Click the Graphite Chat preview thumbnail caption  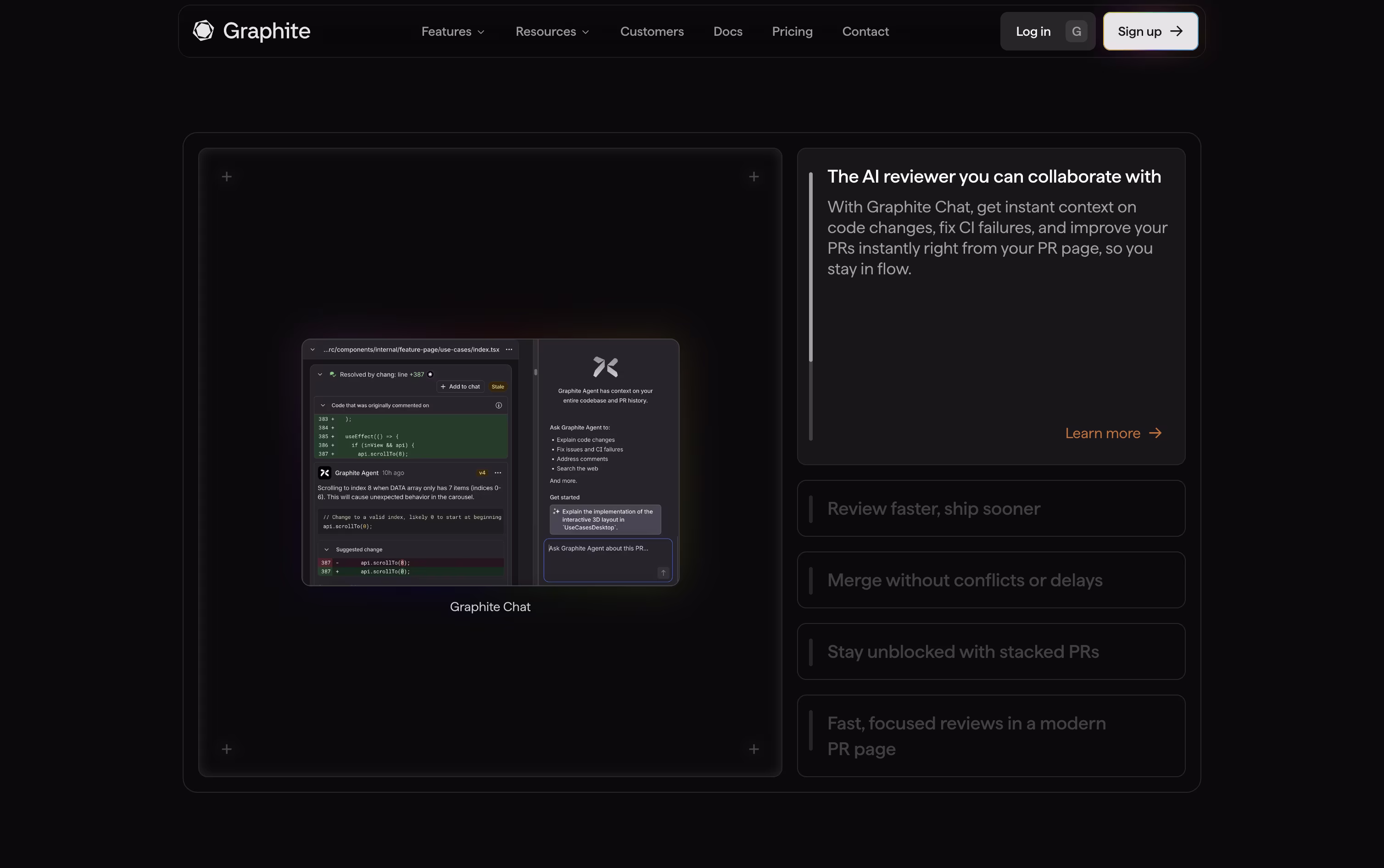coord(490,607)
